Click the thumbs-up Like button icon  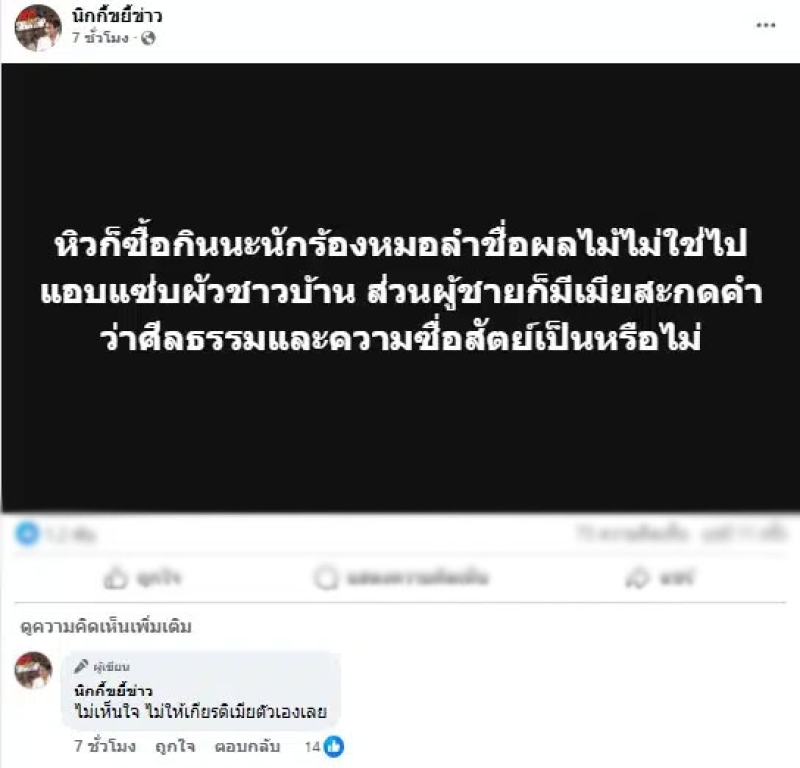pos(115,579)
